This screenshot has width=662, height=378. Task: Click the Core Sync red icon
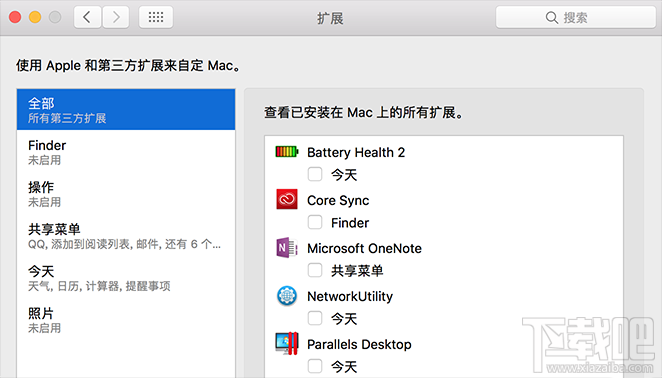tap(287, 199)
